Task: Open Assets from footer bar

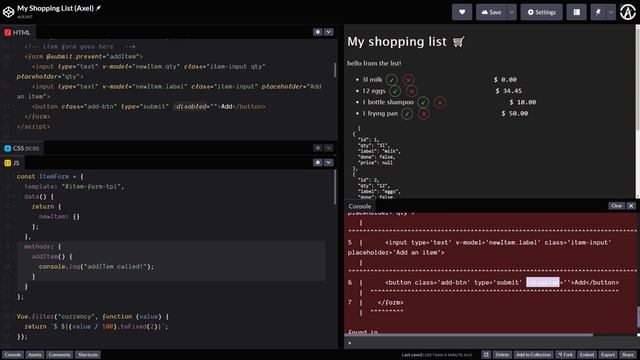Action: [35, 355]
